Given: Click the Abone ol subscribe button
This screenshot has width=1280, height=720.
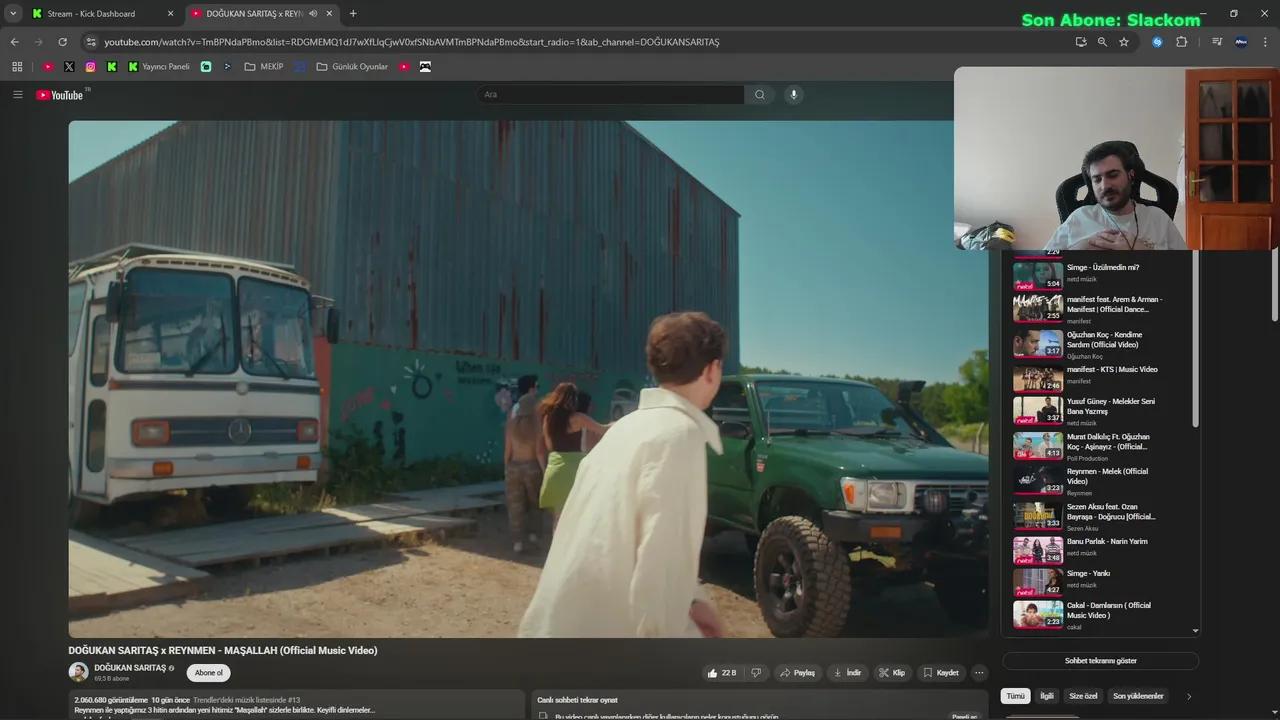Looking at the screenshot, I should (208, 673).
